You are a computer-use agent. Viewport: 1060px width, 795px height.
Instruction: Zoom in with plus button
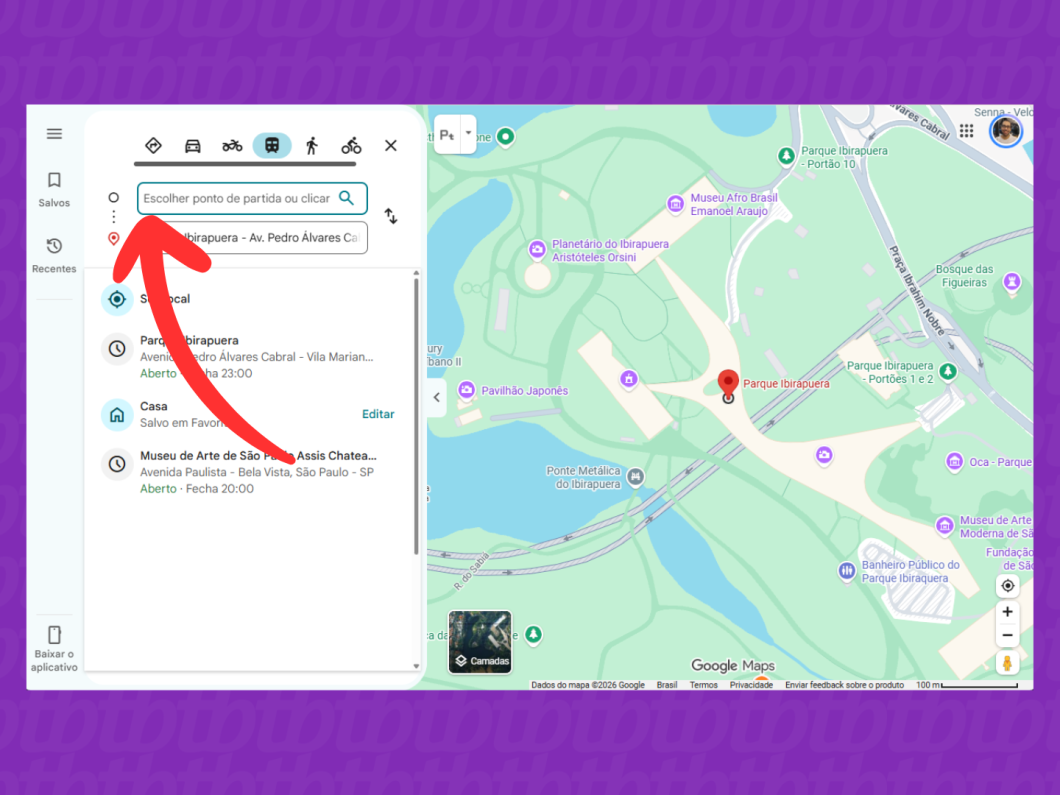(x=1007, y=612)
